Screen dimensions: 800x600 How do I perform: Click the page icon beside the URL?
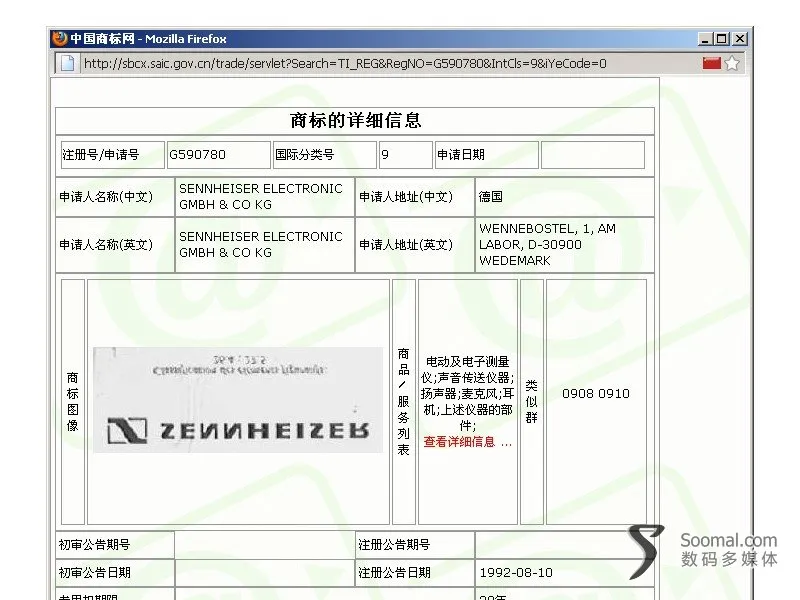[x=67, y=63]
